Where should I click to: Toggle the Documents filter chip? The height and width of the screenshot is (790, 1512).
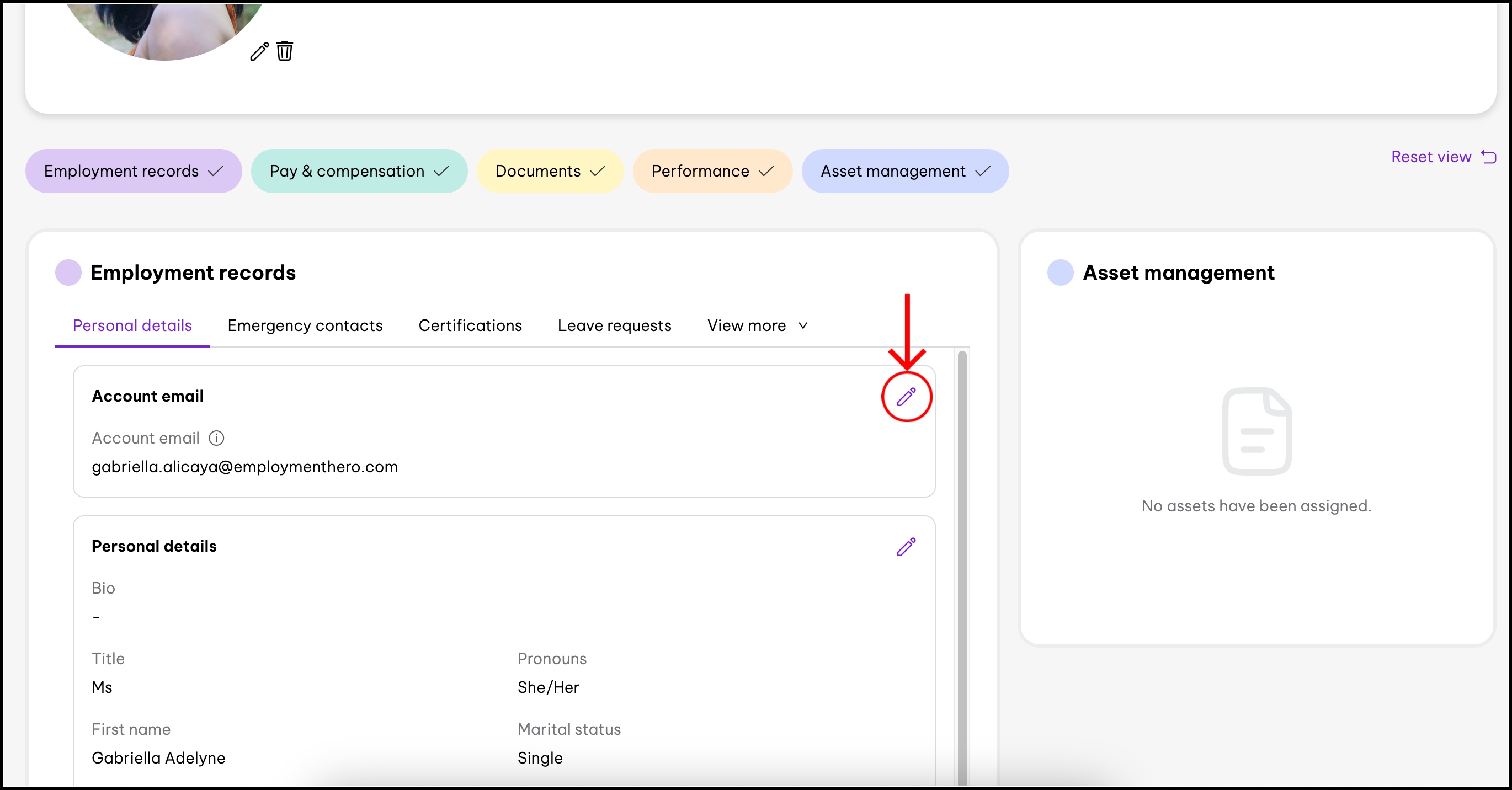click(x=550, y=171)
